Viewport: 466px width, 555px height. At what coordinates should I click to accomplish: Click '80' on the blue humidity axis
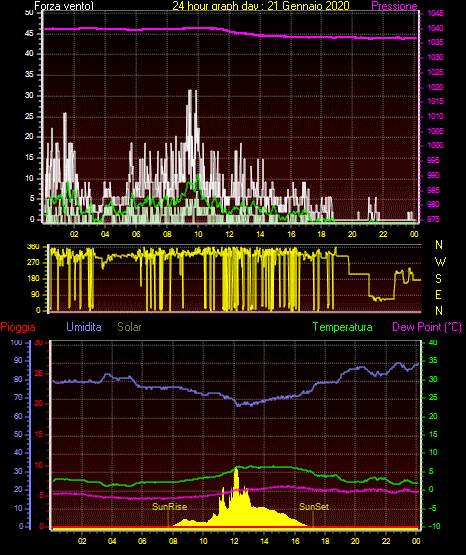[x=18, y=379]
